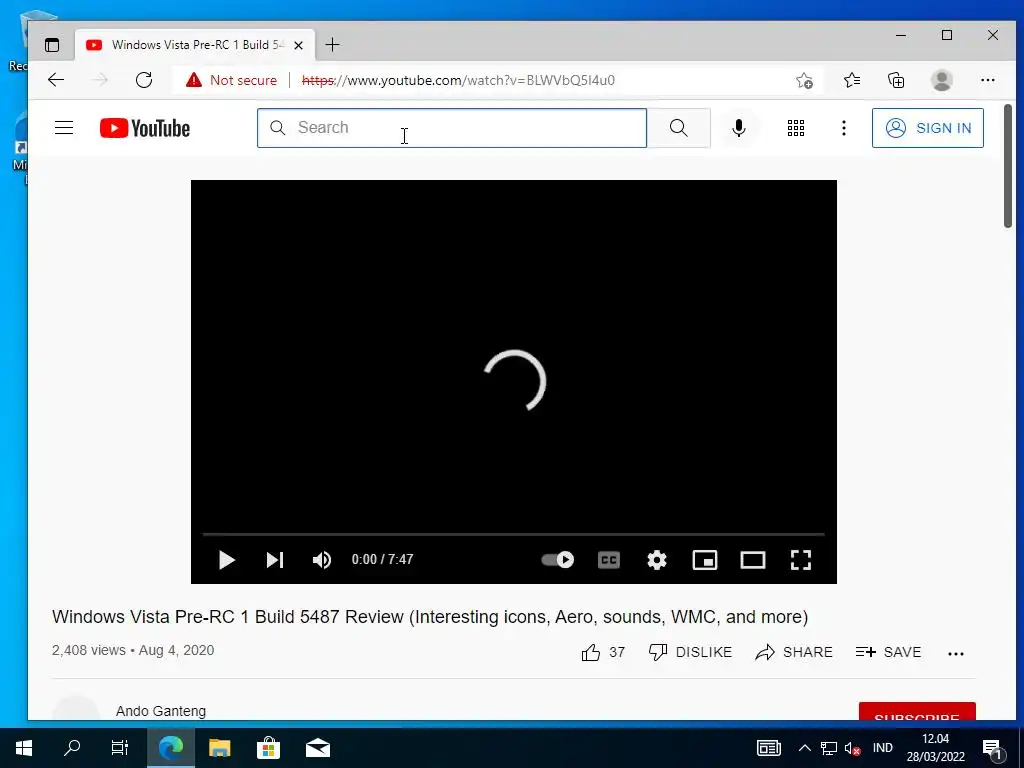
Task: Open the YouTube apps grid
Action: click(795, 128)
